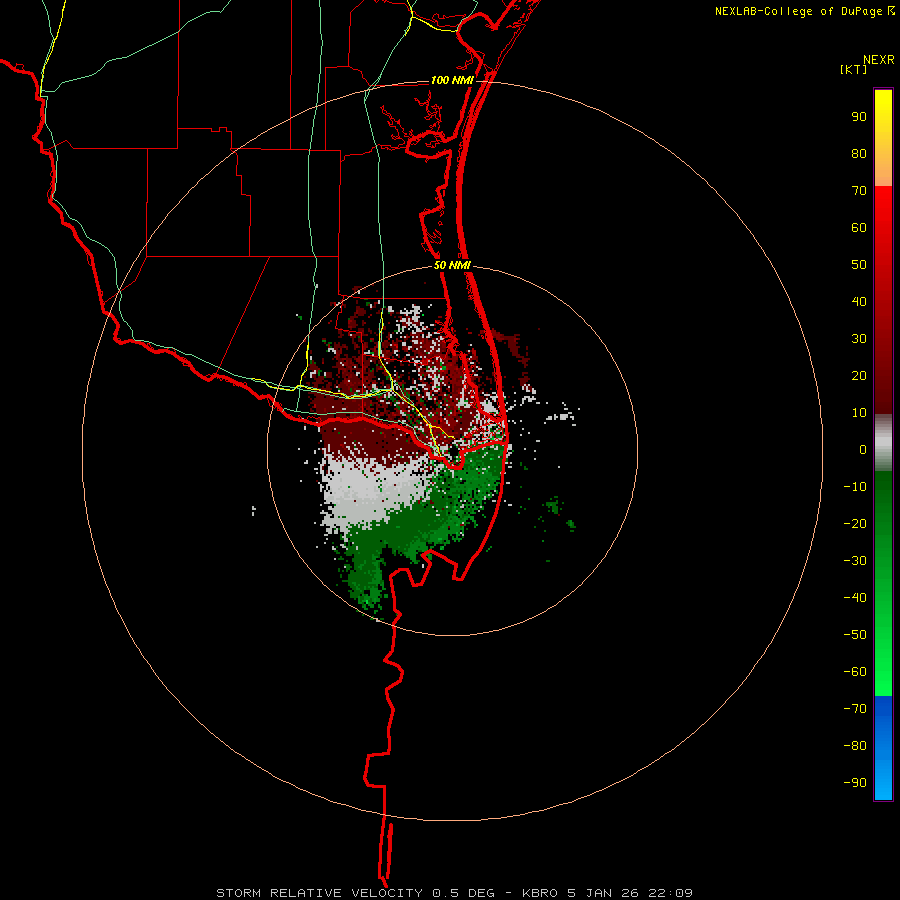Viewport: 900px width, 900px height.
Task: Pick the gray zero-velocity band of color bar
Action: (883, 443)
